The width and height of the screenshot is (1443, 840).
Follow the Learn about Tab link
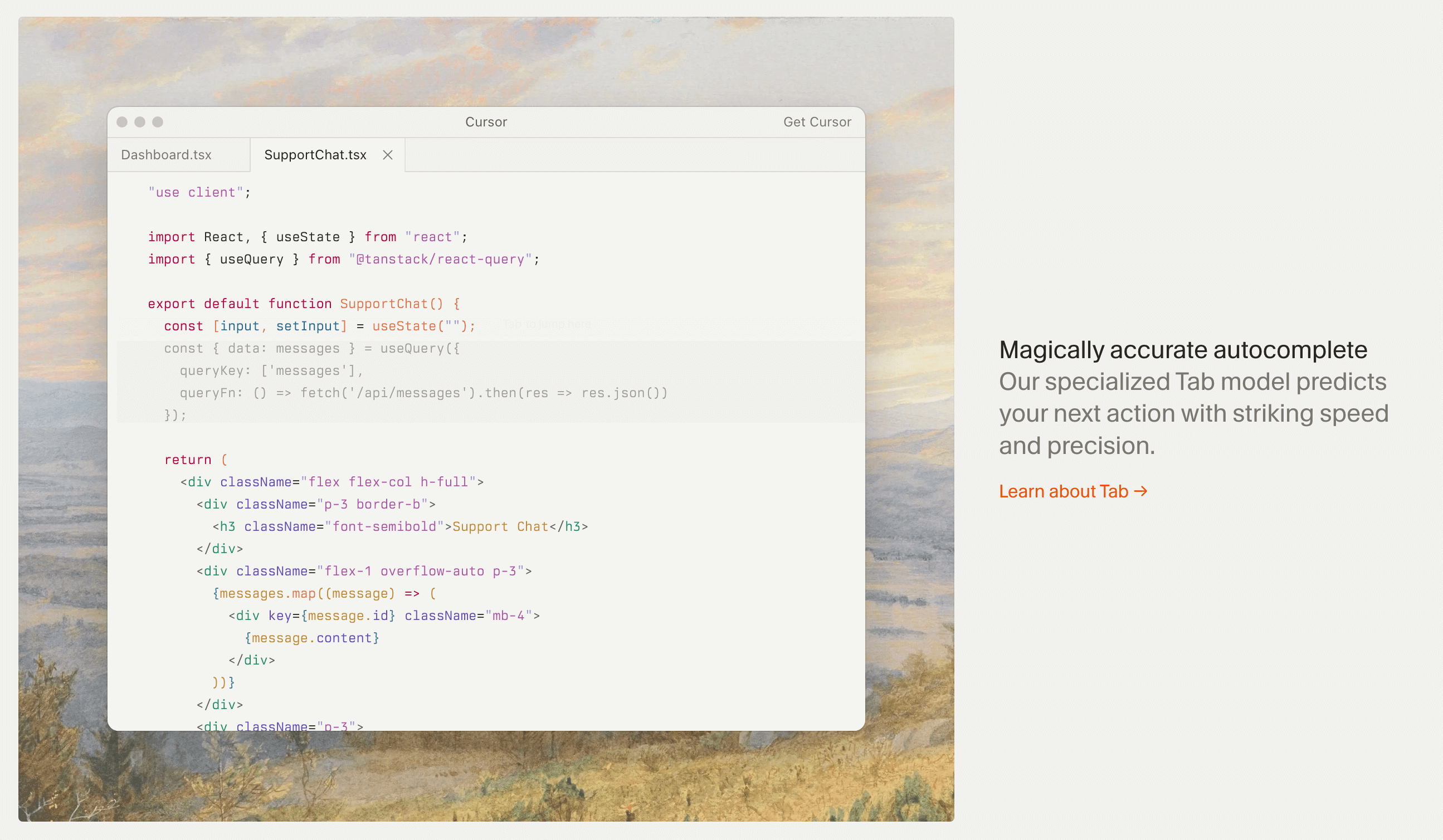click(1073, 491)
